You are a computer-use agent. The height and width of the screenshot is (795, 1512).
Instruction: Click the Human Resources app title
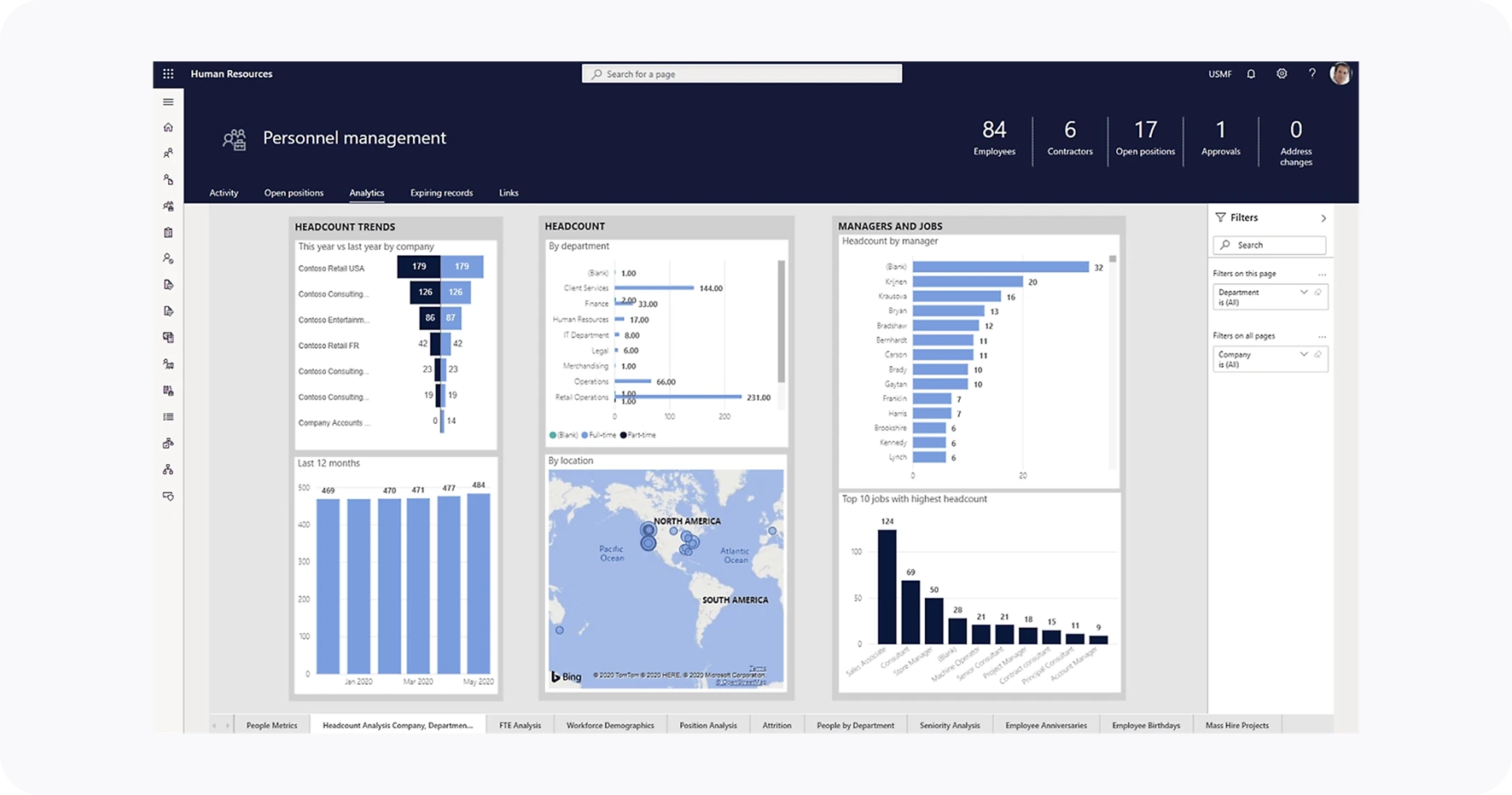click(x=231, y=74)
